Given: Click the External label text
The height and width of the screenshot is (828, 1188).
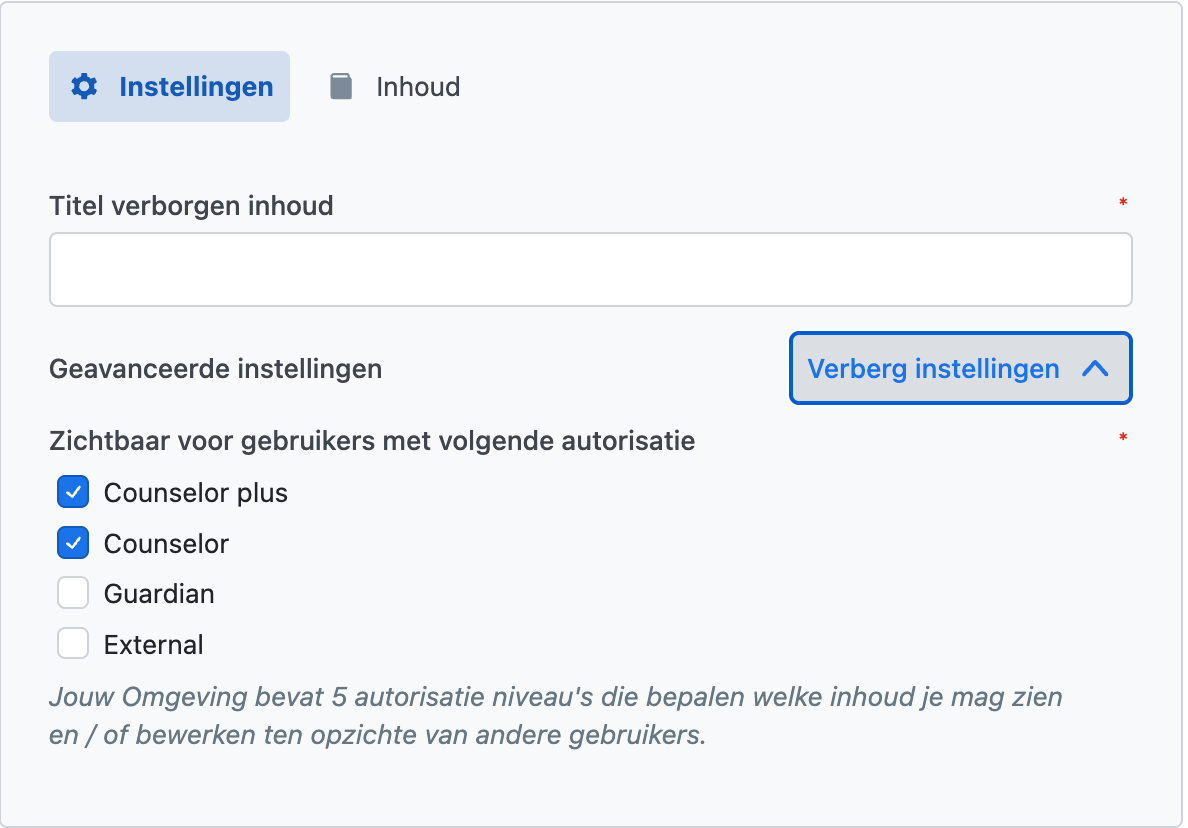Looking at the screenshot, I should [x=154, y=645].
